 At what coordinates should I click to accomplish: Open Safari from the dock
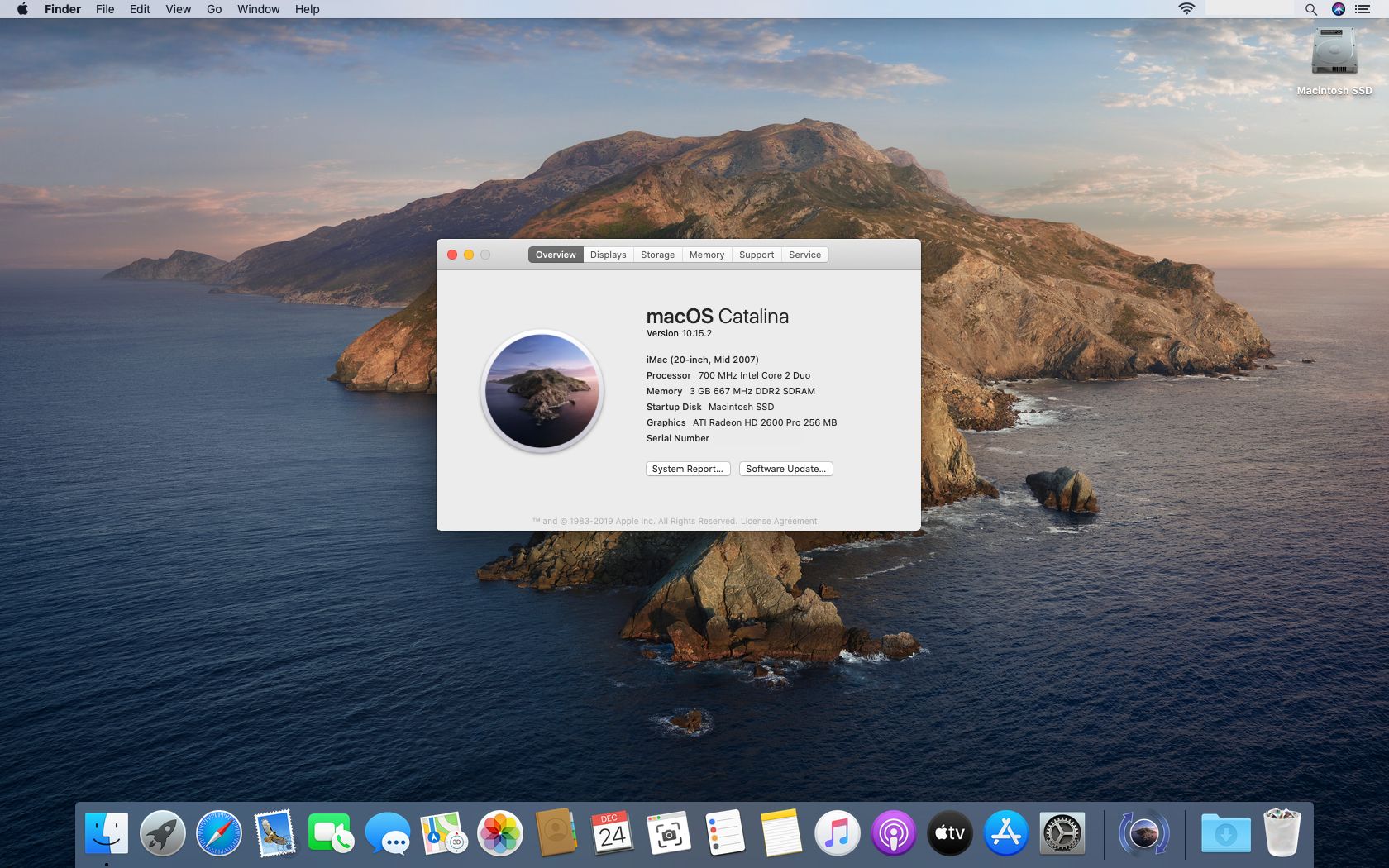tap(219, 833)
